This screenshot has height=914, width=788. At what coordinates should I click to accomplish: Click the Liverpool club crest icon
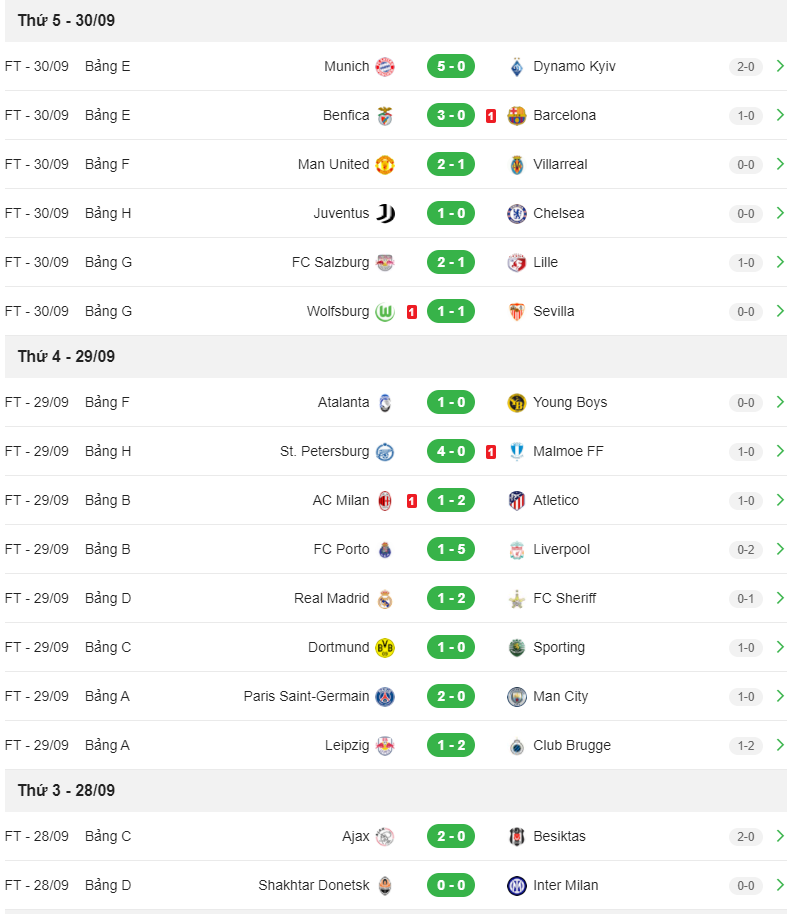pos(516,549)
